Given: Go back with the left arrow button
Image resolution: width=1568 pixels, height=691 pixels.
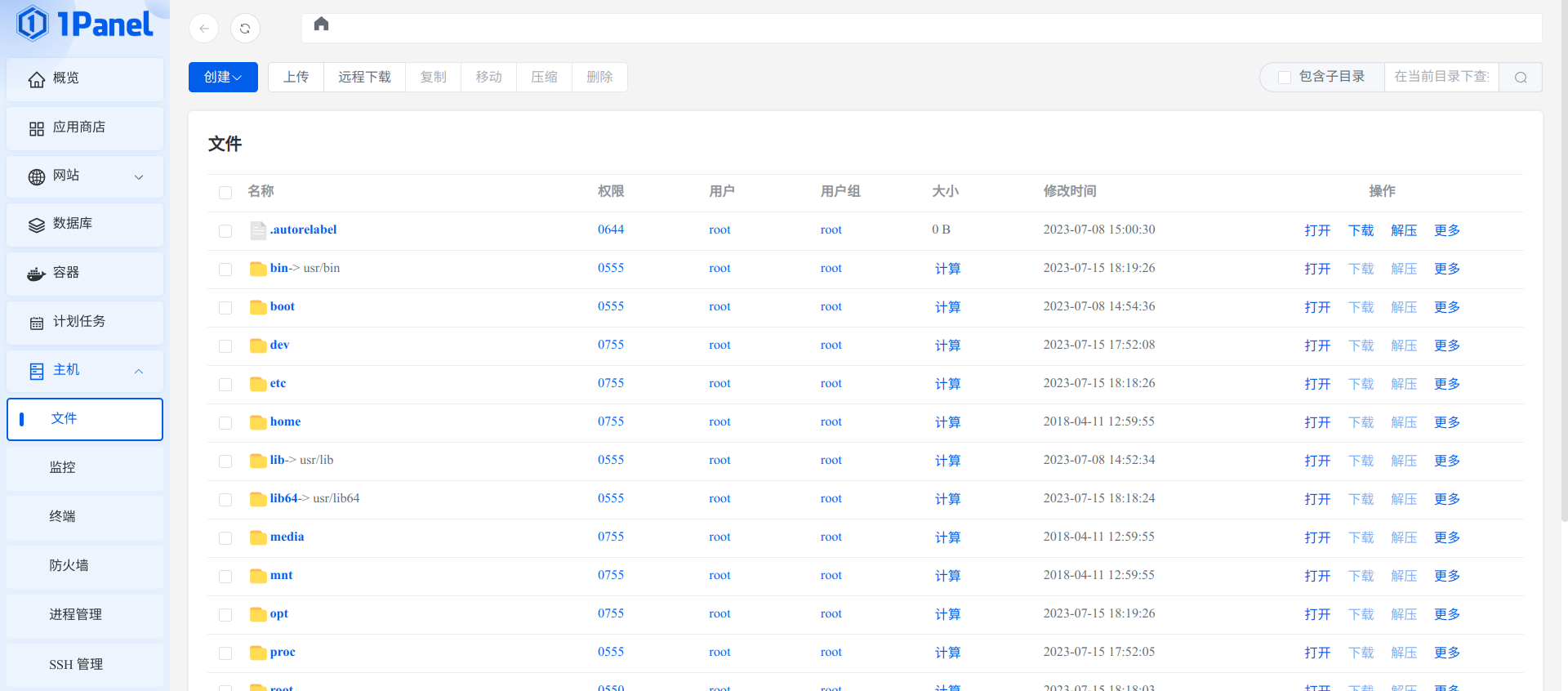Looking at the screenshot, I should [x=204, y=29].
